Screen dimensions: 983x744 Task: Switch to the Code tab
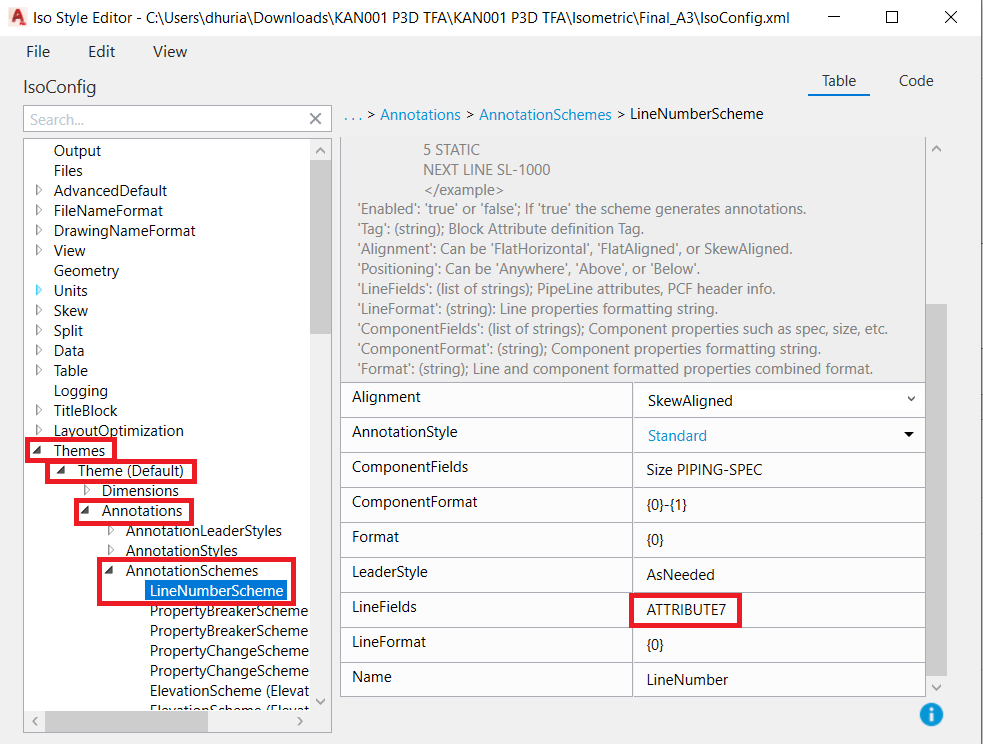coord(915,81)
